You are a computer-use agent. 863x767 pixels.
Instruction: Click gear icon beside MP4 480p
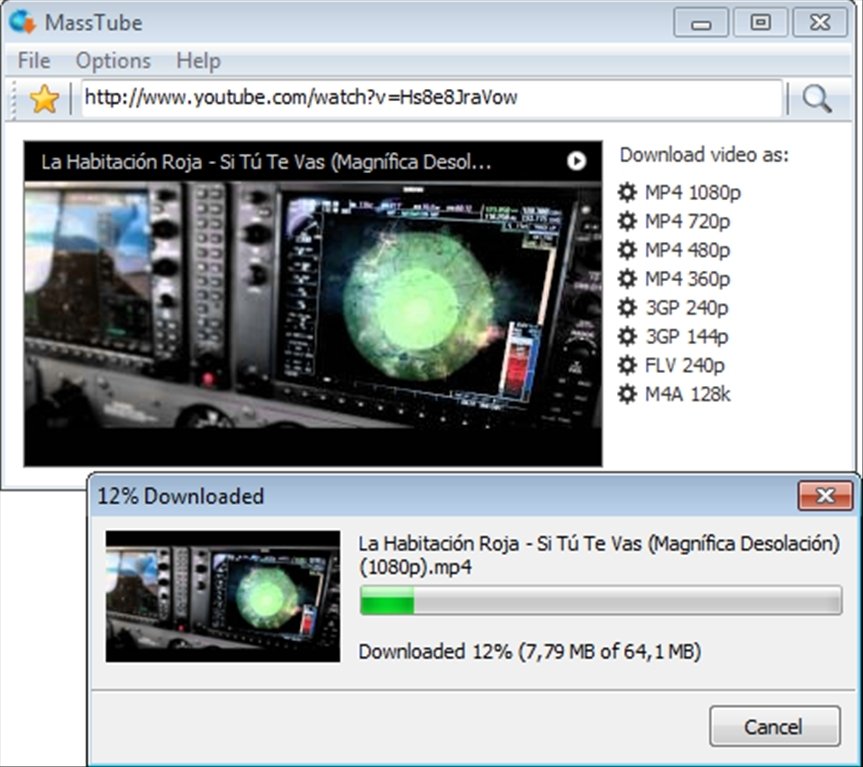pyautogui.click(x=627, y=250)
